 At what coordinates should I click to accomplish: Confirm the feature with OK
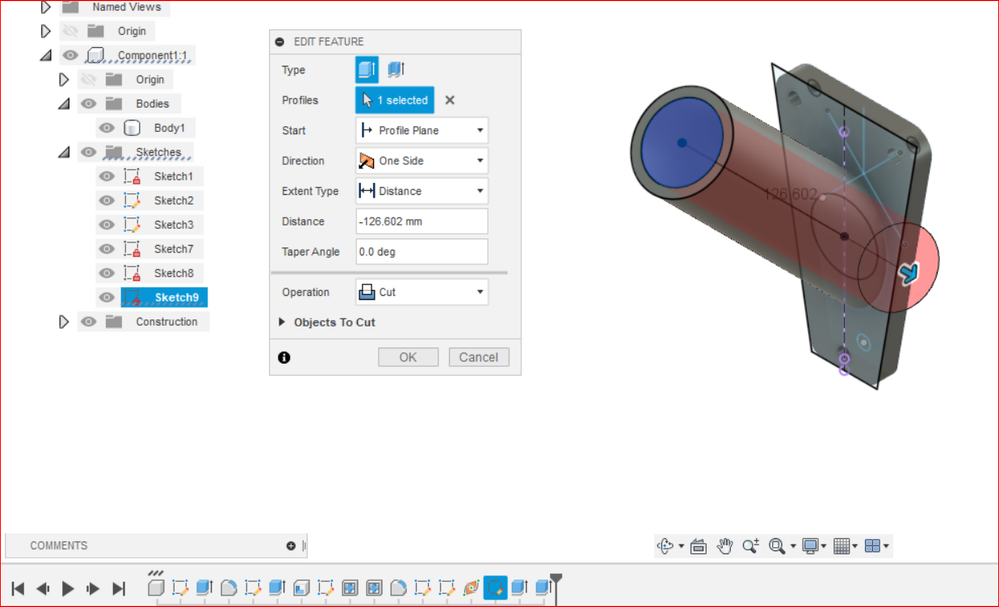tap(408, 357)
